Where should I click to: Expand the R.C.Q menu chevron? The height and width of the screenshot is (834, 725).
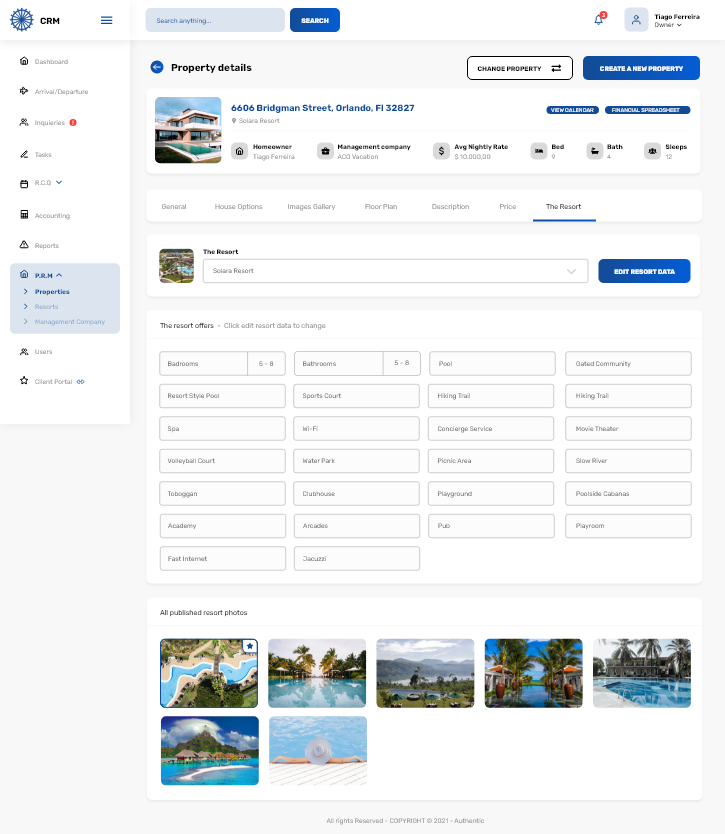pos(59,182)
